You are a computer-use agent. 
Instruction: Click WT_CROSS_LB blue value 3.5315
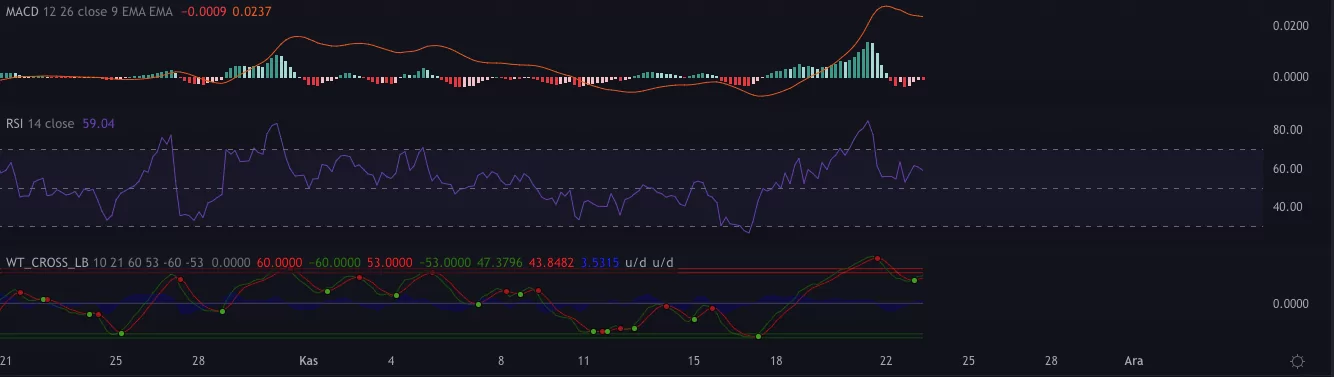coord(600,263)
